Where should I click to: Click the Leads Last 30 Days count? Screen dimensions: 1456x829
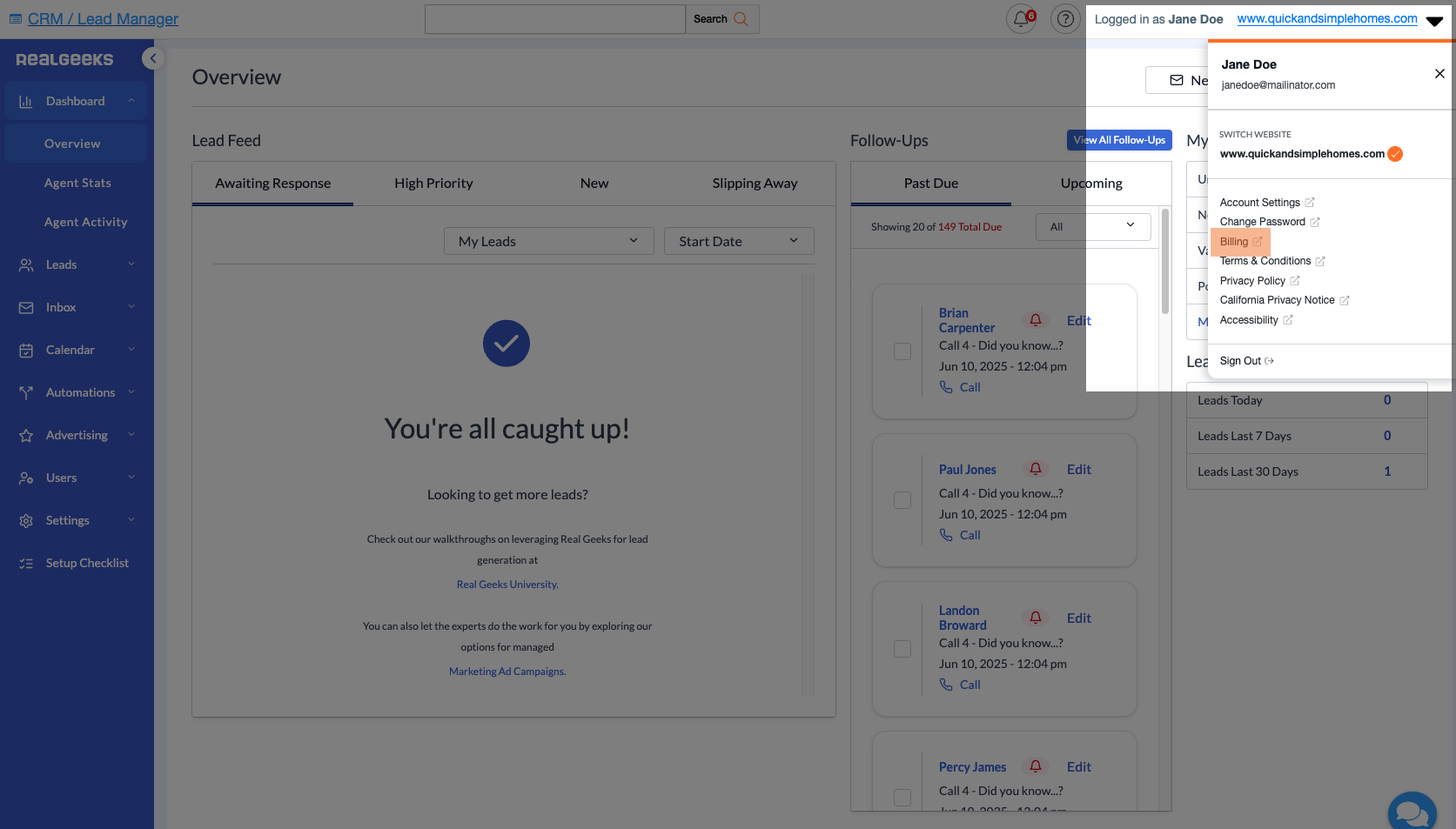(x=1387, y=471)
